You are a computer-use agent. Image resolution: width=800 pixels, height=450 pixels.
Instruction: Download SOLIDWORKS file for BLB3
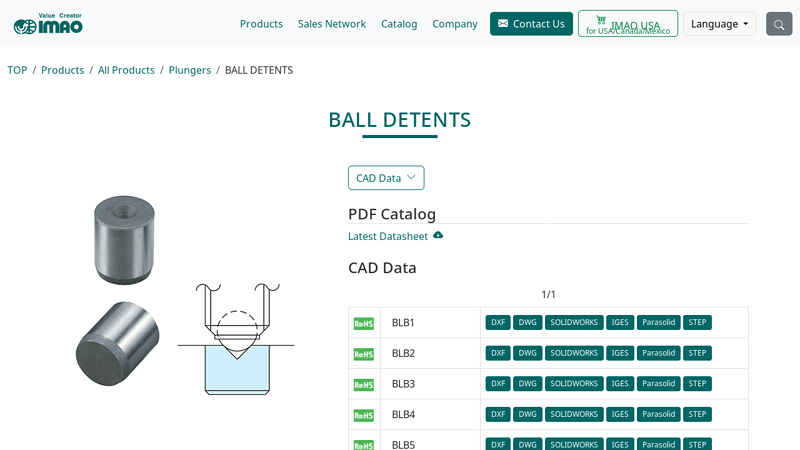tap(574, 384)
